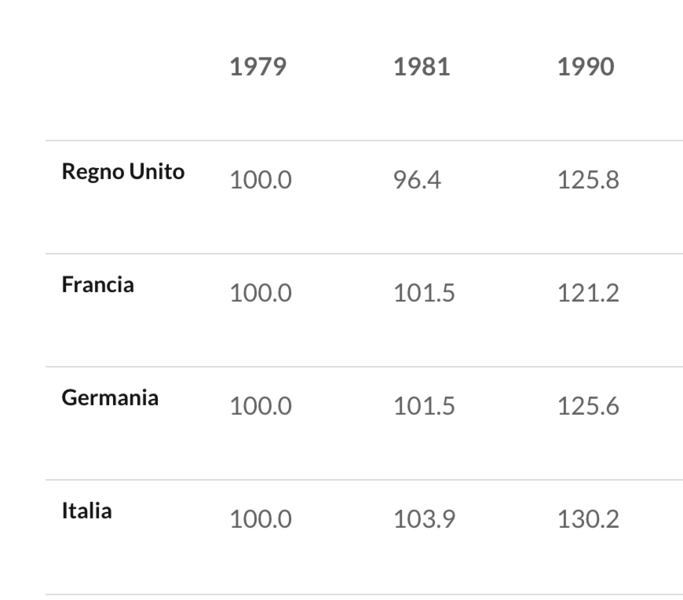
Task: Select the Regno Unito row label
Action: pyautogui.click(x=123, y=172)
